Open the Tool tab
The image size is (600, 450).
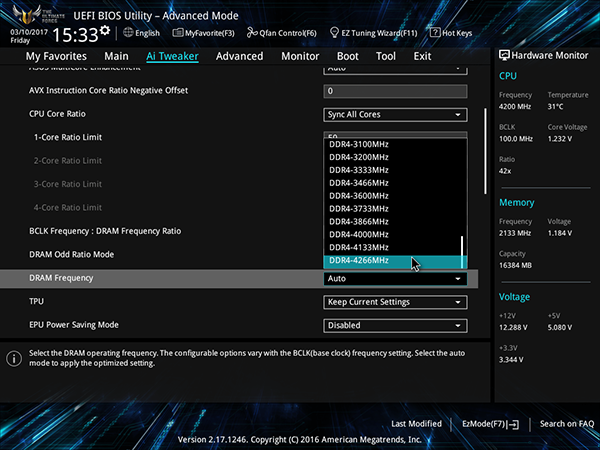point(386,56)
